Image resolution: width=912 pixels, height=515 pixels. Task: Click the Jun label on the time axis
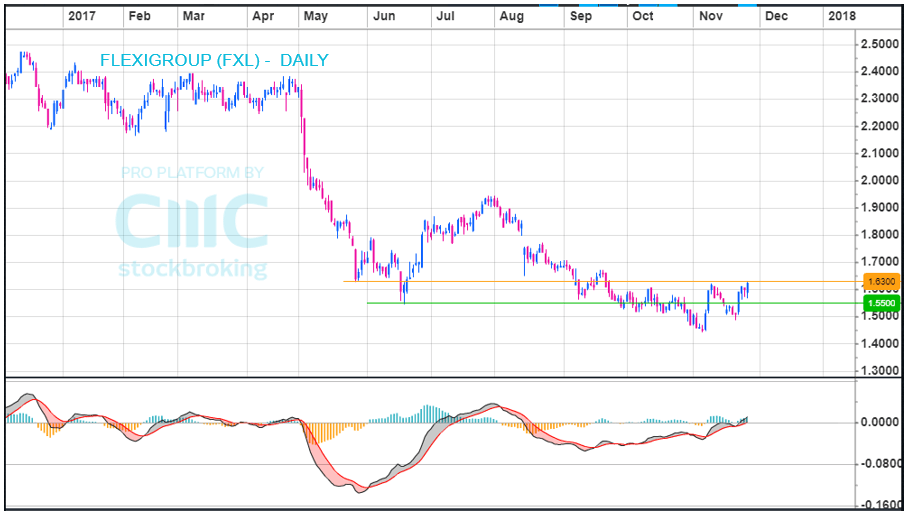point(384,16)
